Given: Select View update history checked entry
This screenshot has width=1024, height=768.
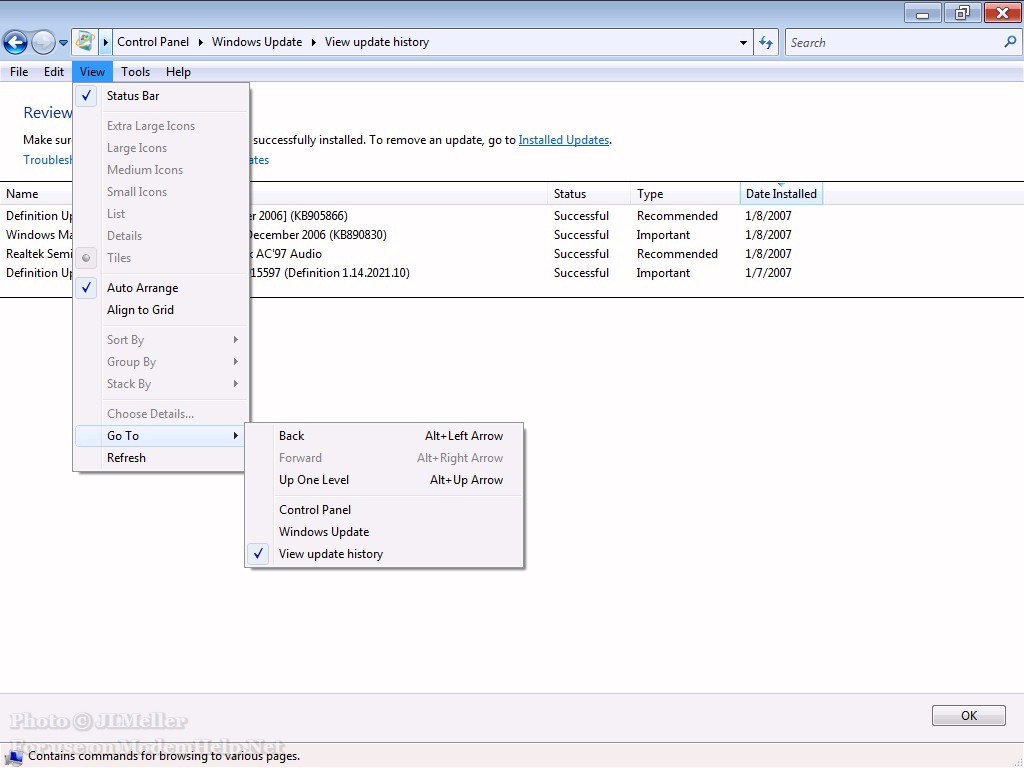Looking at the screenshot, I should point(331,554).
